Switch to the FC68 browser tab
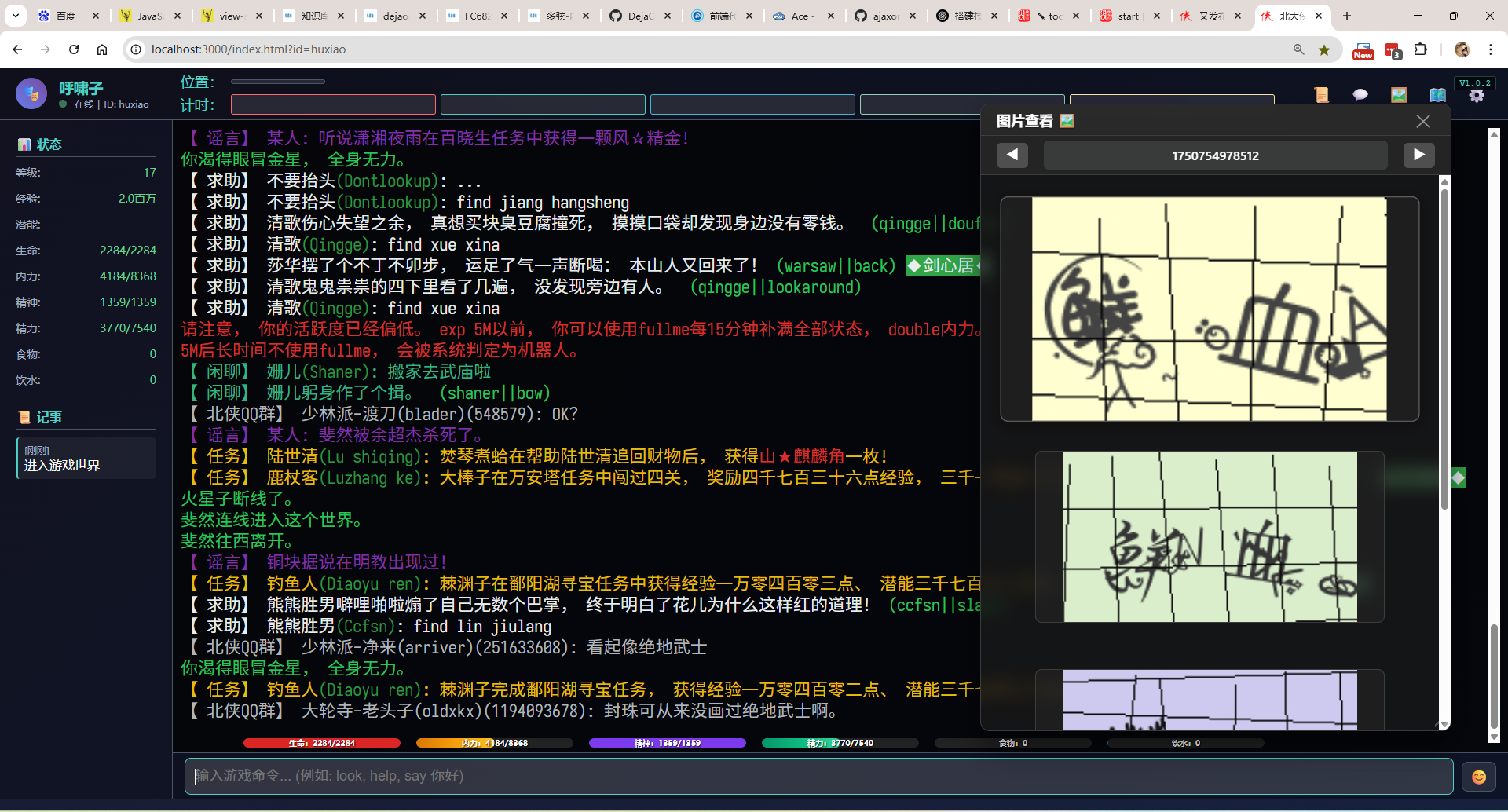 click(x=474, y=15)
